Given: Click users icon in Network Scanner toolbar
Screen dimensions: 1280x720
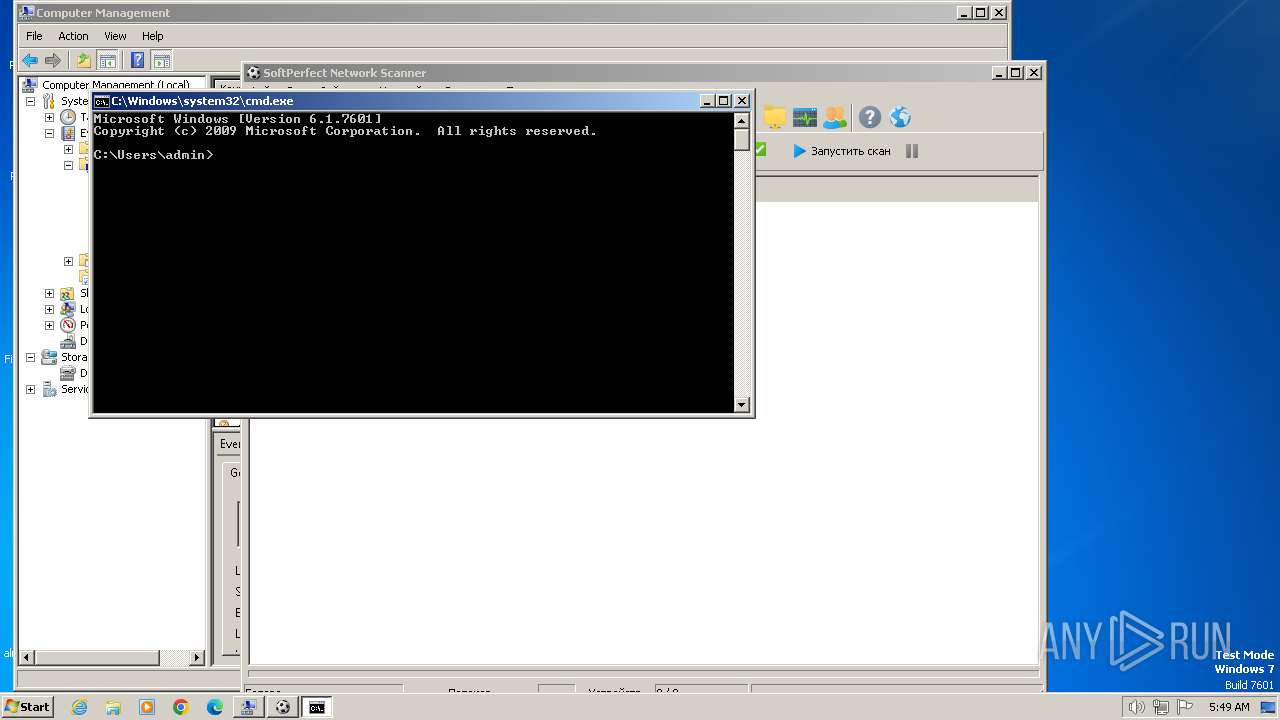Looking at the screenshot, I should click(834, 117).
